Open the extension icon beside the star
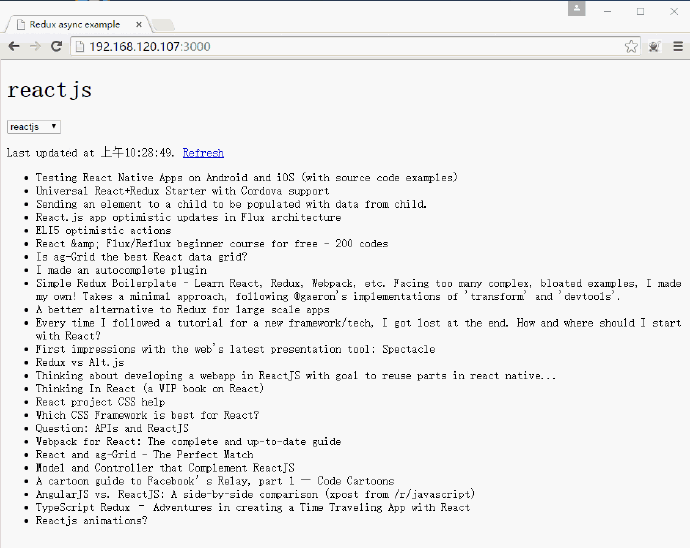This screenshot has width=690, height=548. tap(654, 46)
